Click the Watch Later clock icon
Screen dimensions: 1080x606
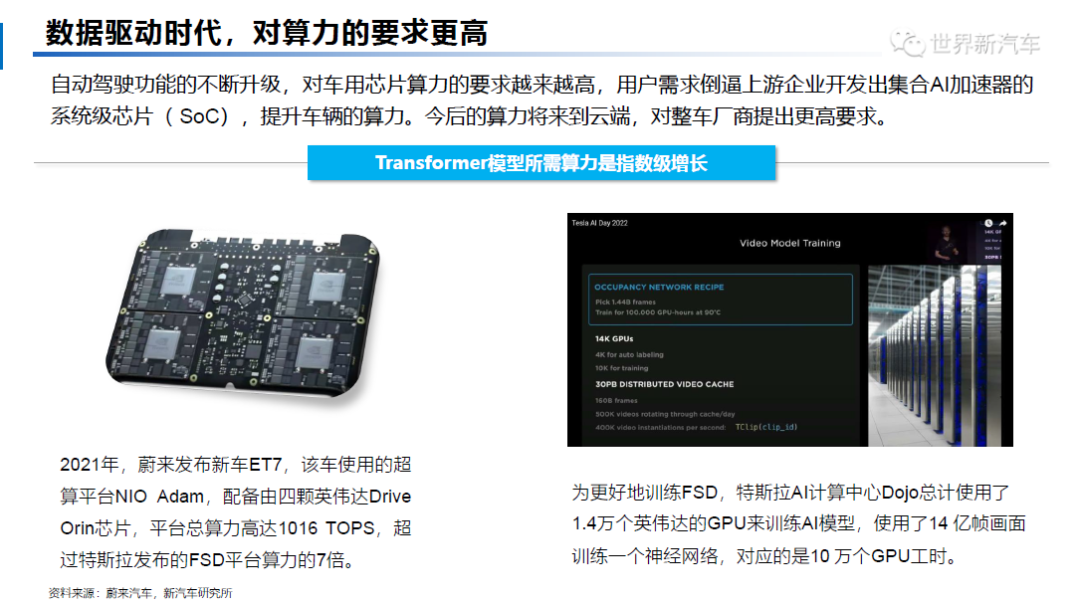pyautogui.click(x=988, y=223)
